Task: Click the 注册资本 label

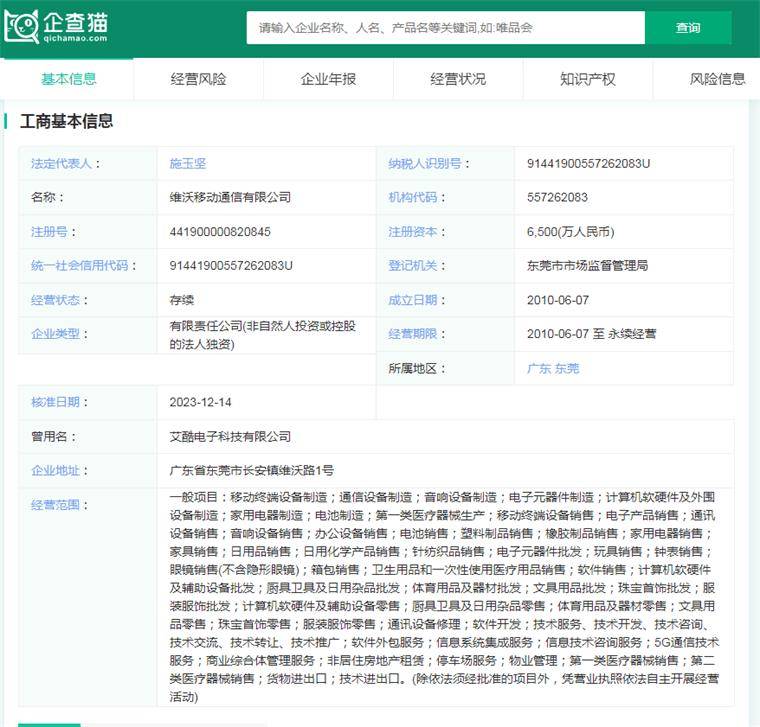Action: (412, 232)
